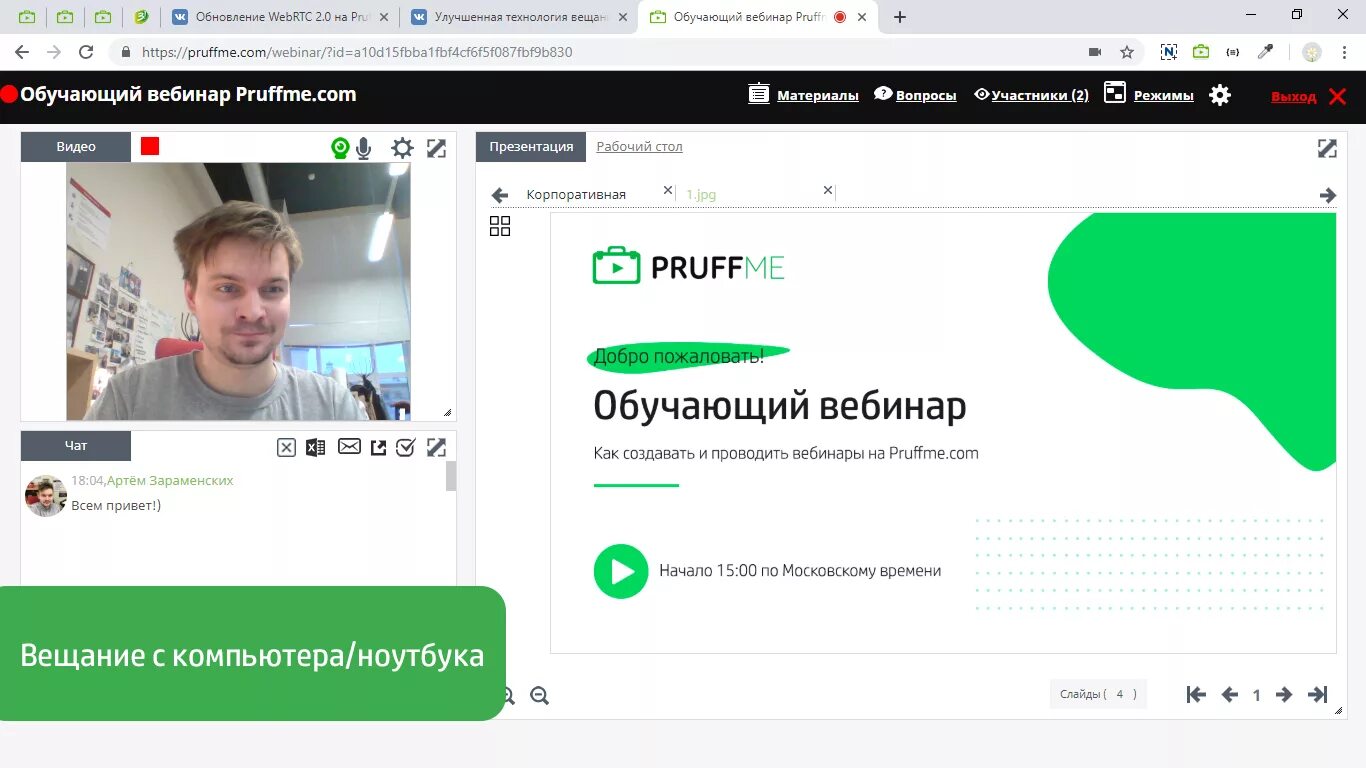
Task: Expand the Чат panel to fullscreen
Action: (436, 447)
